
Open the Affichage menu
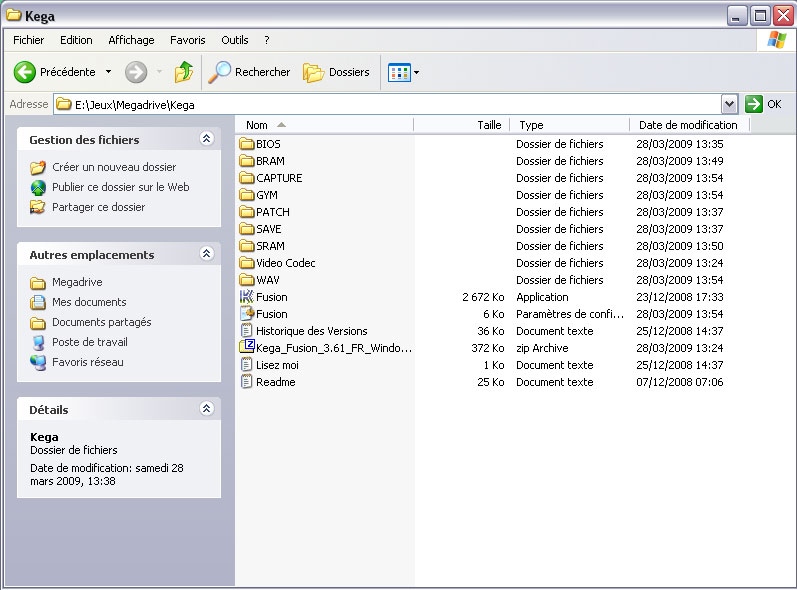click(x=131, y=40)
